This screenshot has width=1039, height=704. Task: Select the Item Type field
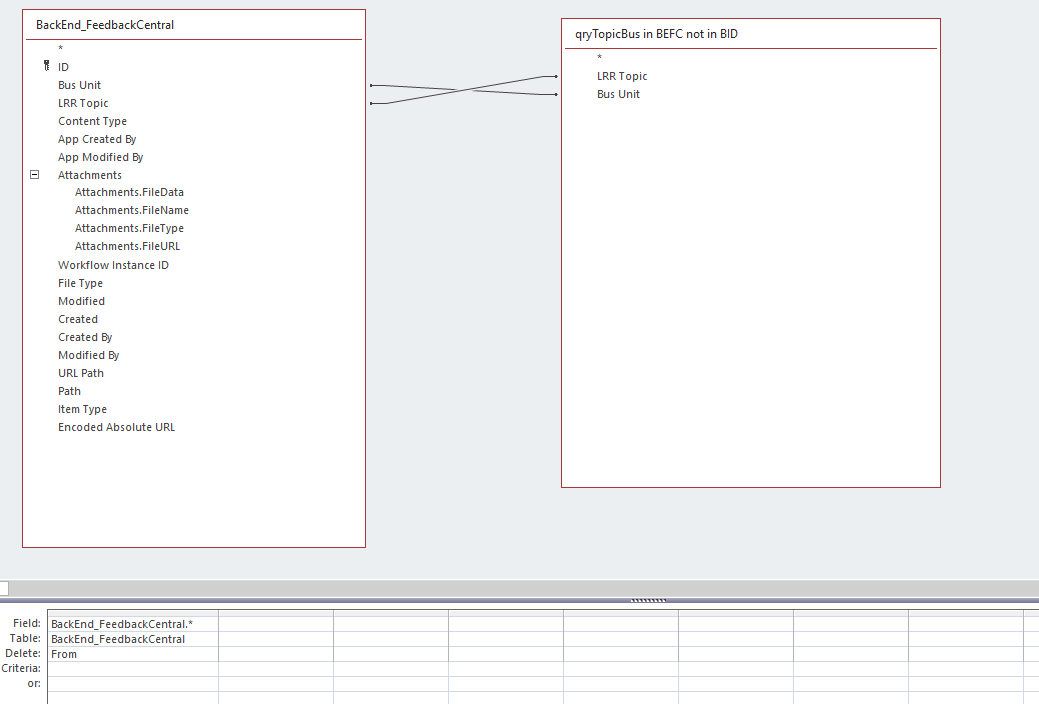[x=82, y=409]
